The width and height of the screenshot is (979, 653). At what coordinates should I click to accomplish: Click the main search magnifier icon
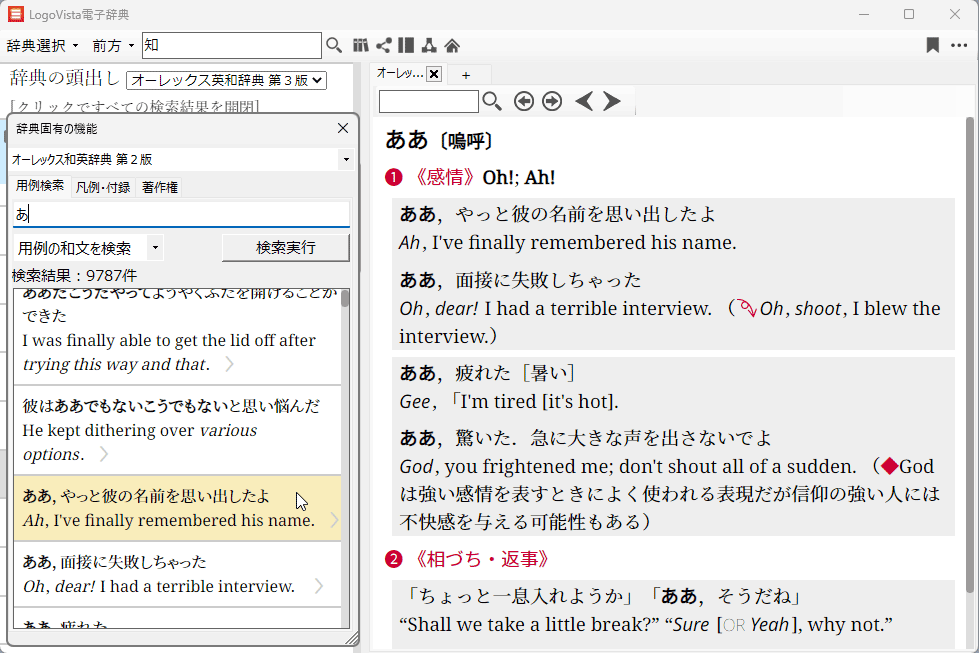pos(334,45)
